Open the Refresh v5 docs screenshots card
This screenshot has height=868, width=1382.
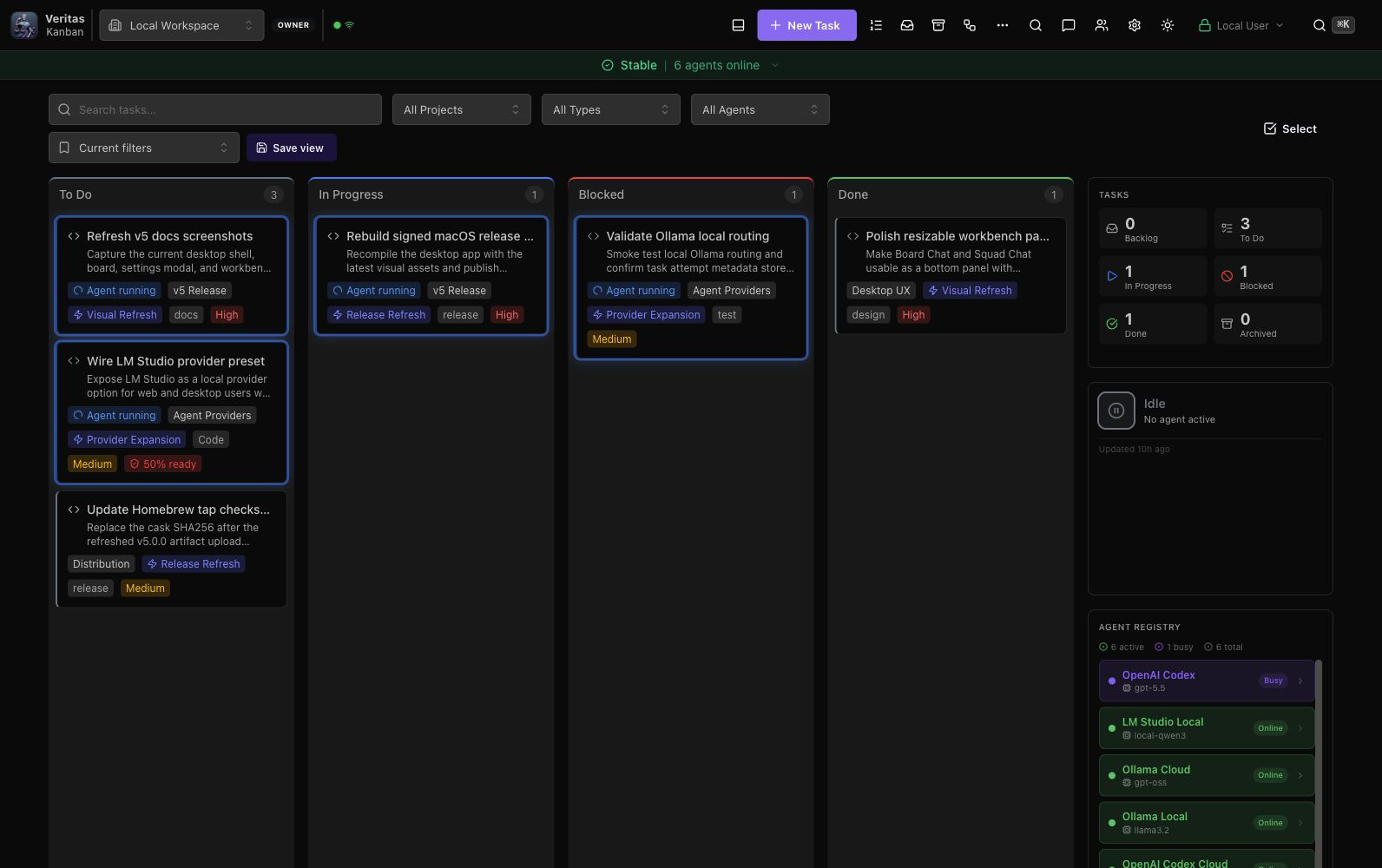pyautogui.click(x=172, y=275)
